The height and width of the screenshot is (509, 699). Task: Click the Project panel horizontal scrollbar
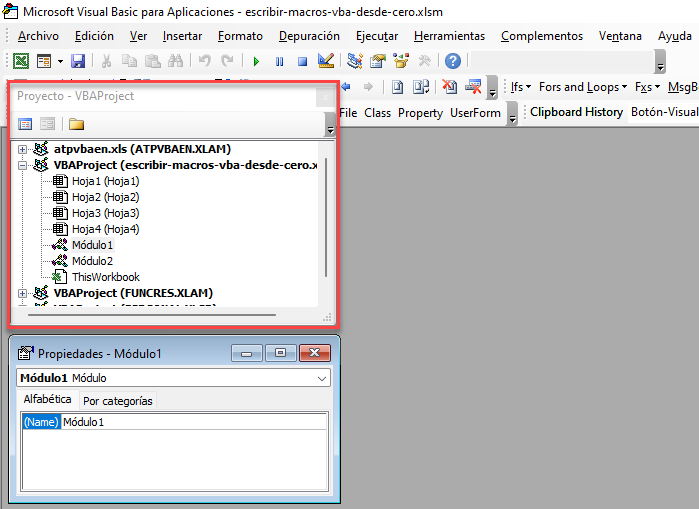[152, 315]
